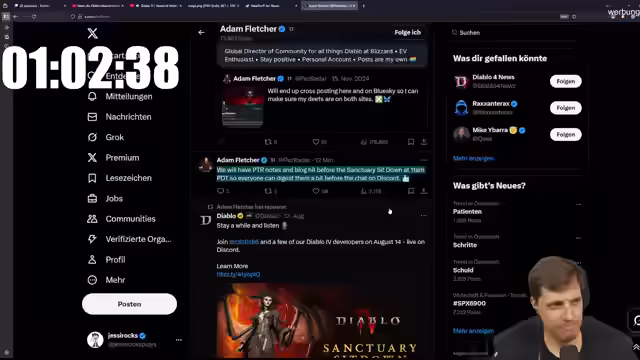Click the Posten button
This screenshot has height=360, width=640.
(129, 304)
